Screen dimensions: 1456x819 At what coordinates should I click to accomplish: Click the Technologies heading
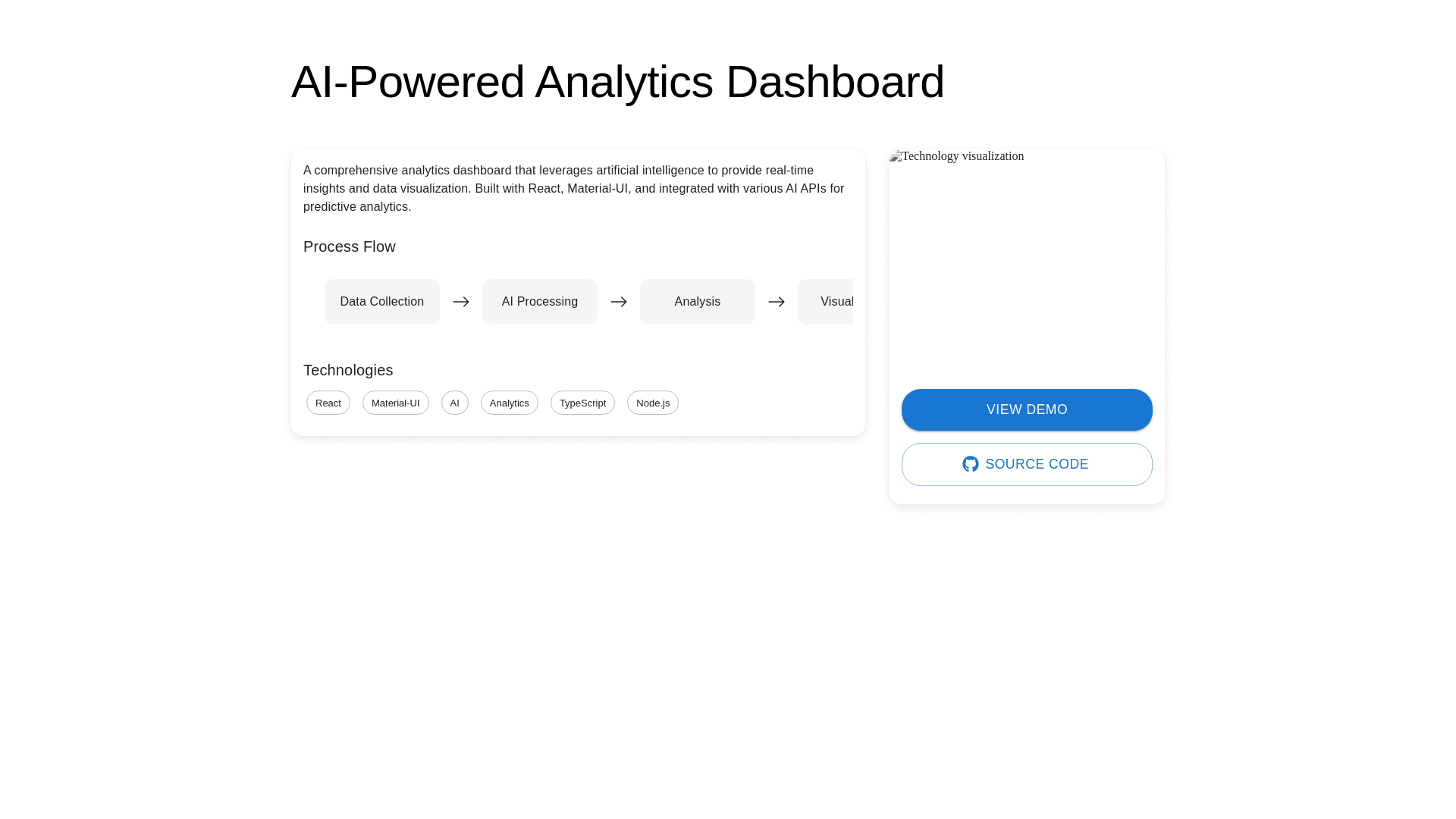(x=348, y=370)
